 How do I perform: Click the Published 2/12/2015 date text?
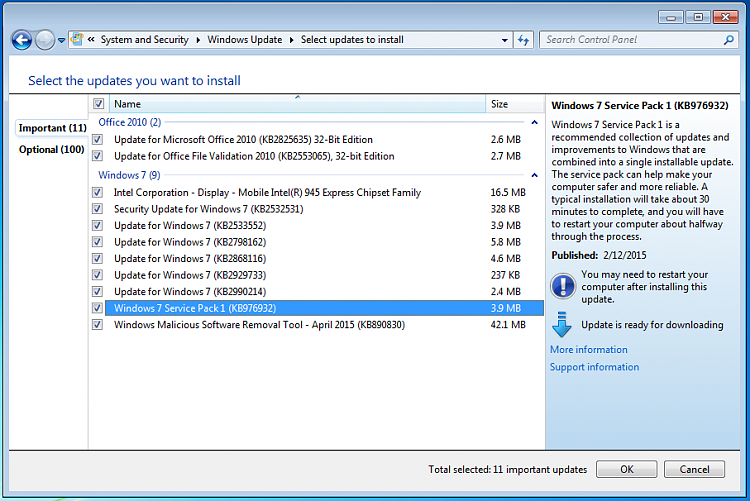click(x=598, y=255)
